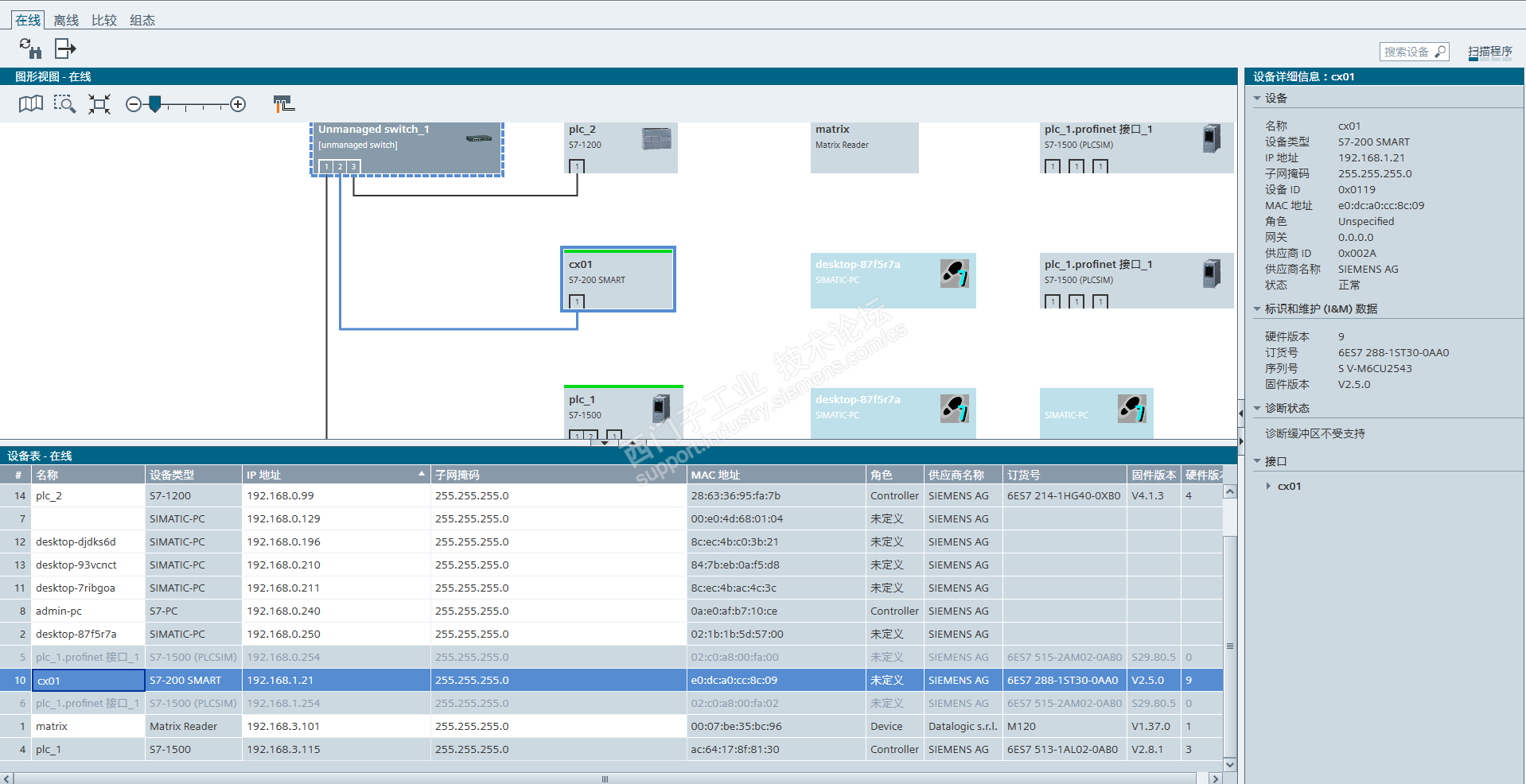Screen dimensions: 1526x784
Task: Sort the table by the IP 地址 column
Action: tap(336, 475)
